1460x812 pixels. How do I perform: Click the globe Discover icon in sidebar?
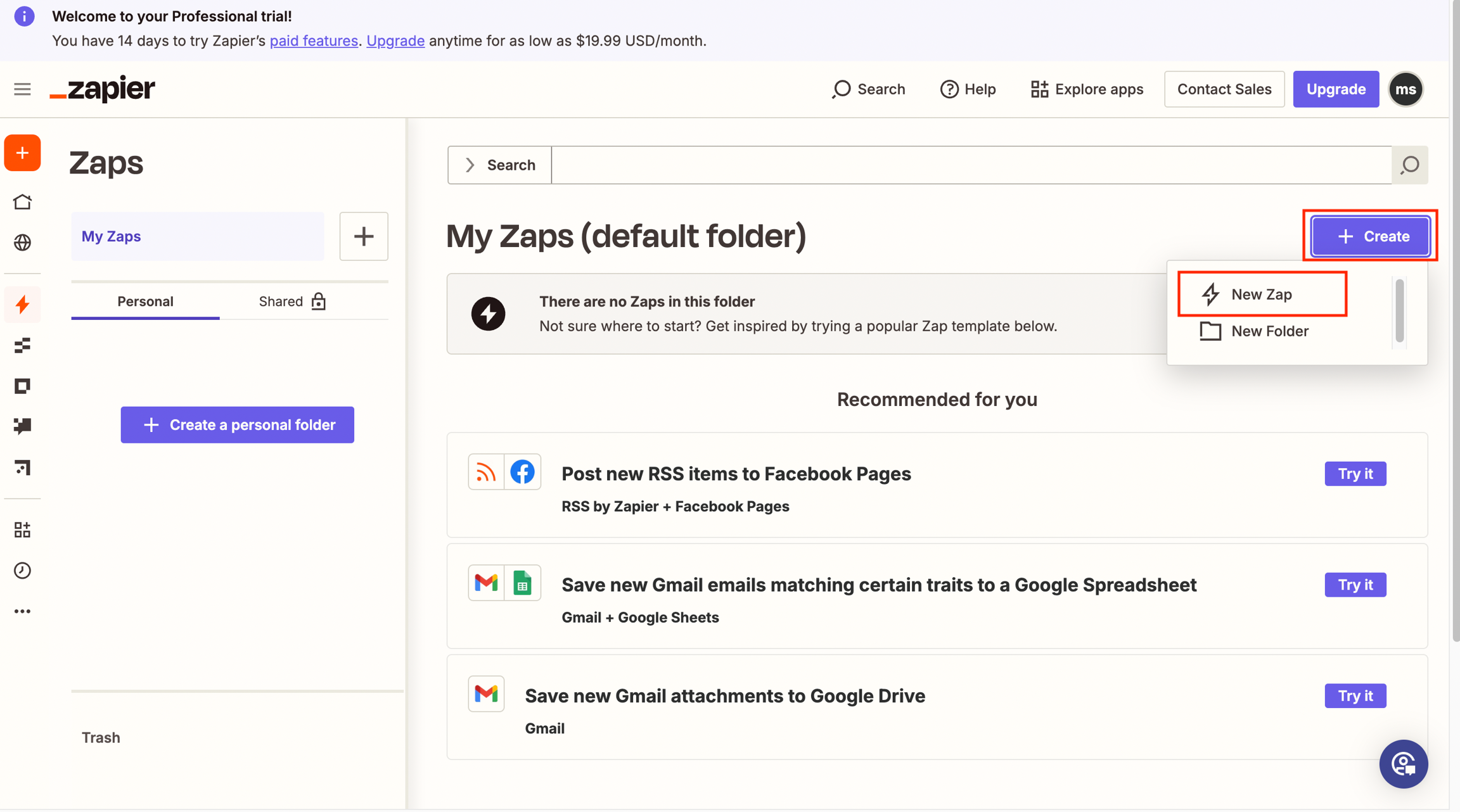[x=22, y=243]
